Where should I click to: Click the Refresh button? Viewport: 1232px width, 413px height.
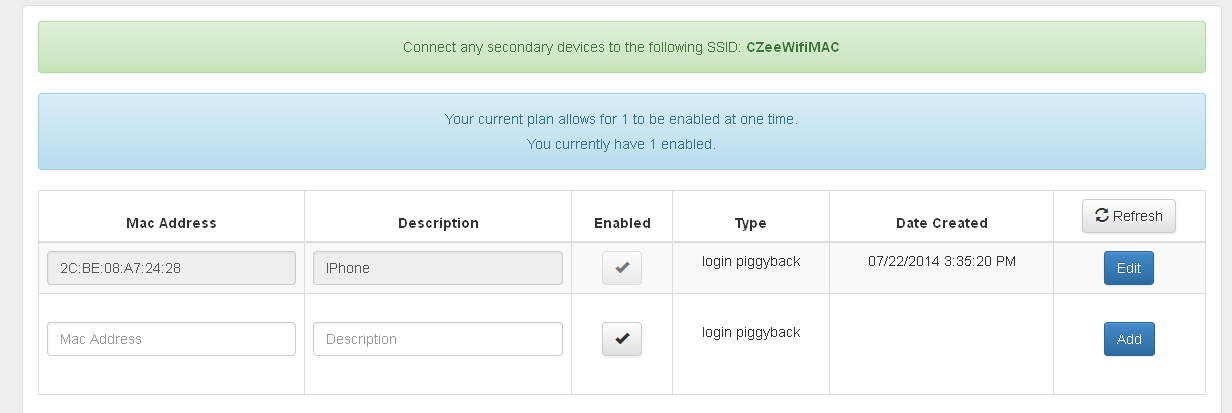[1128, 216]
